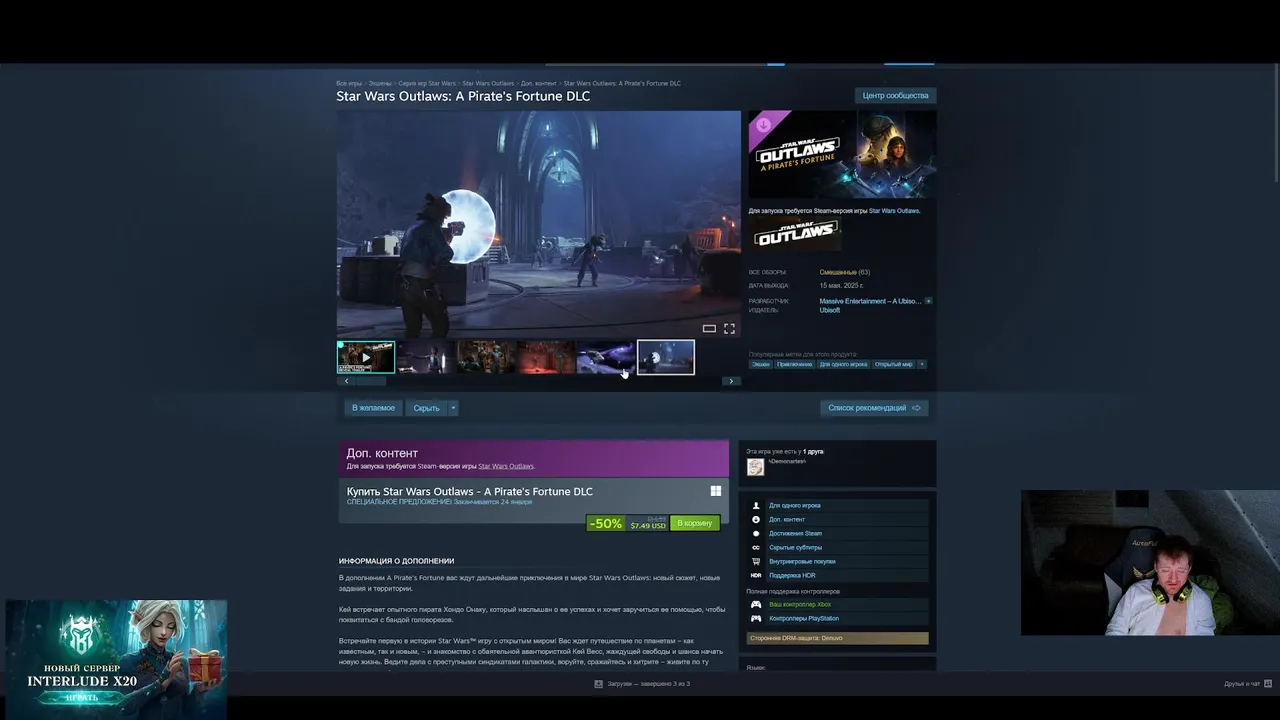1280x720 pixels.
Task: Select the spaceship screenshot thumbnail
Action: [606, 357]
